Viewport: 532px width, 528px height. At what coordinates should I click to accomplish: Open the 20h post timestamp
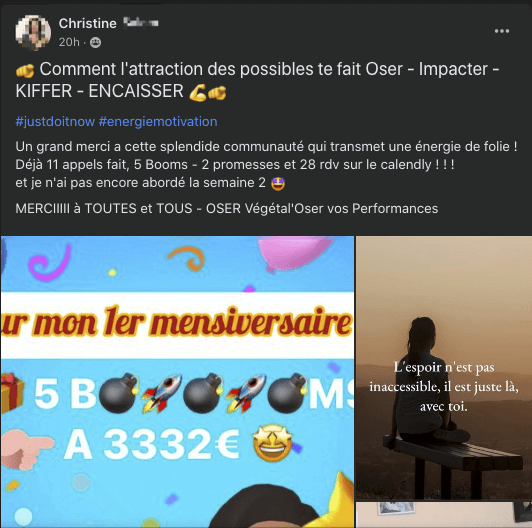click(69, 42)
